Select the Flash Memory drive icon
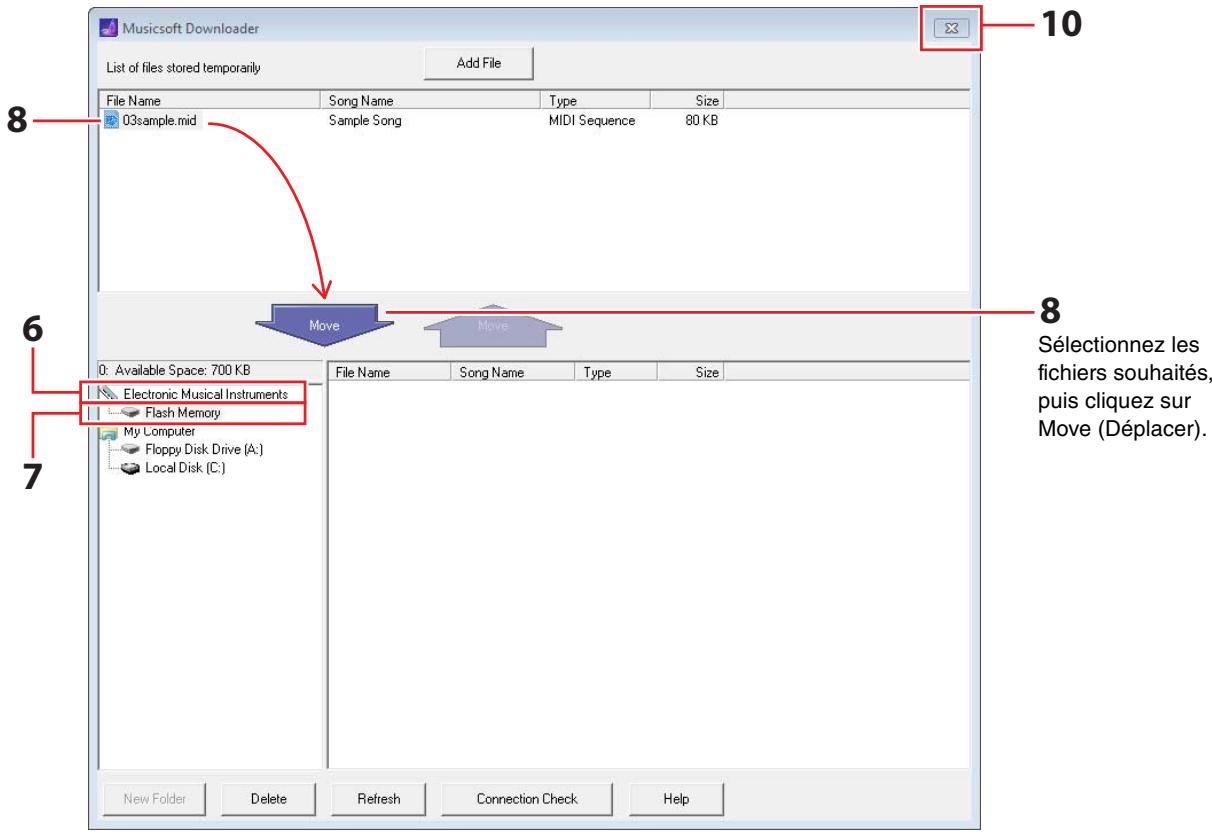 (x=131, y=412)
